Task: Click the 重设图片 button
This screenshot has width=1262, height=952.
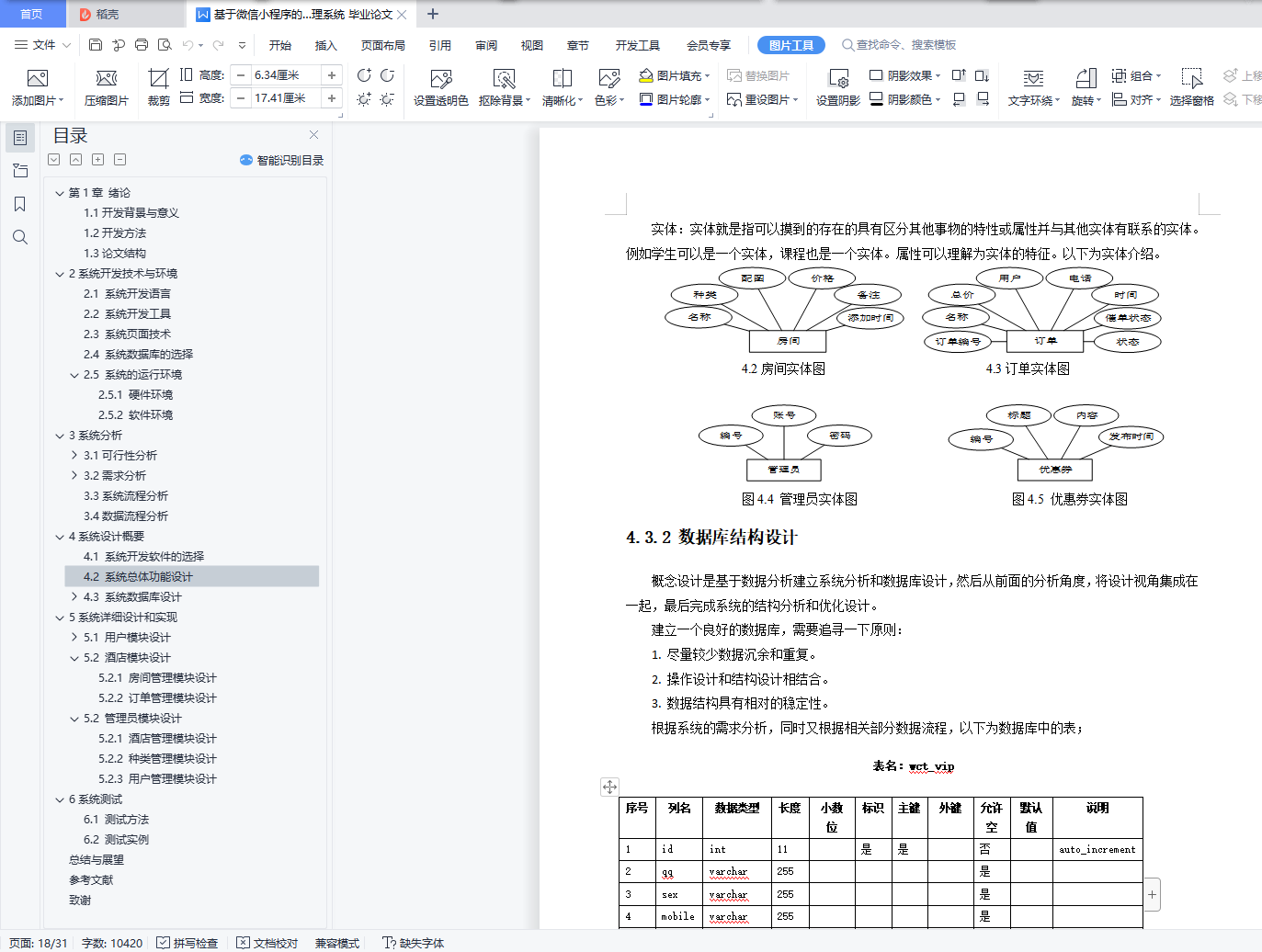Action: point(762,99)
